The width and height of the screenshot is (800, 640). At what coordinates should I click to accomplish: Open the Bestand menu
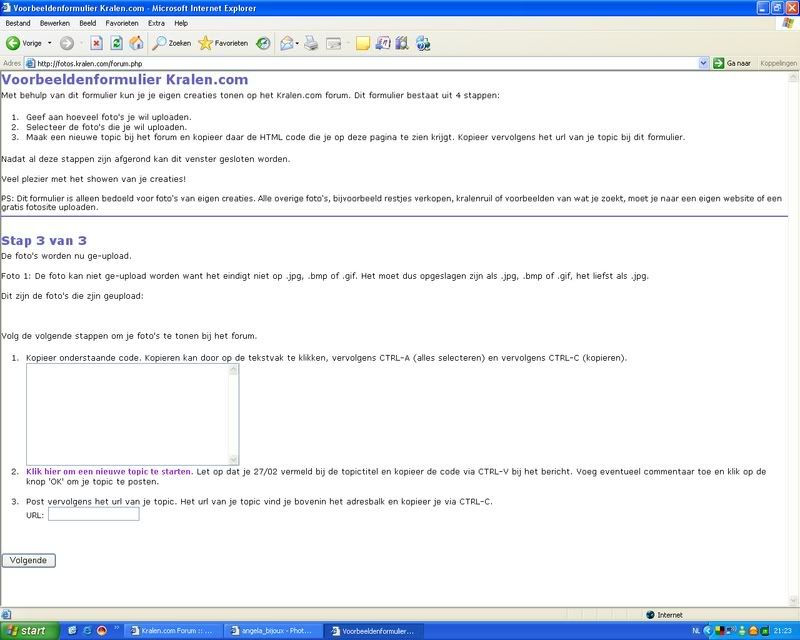coord(18,23)
